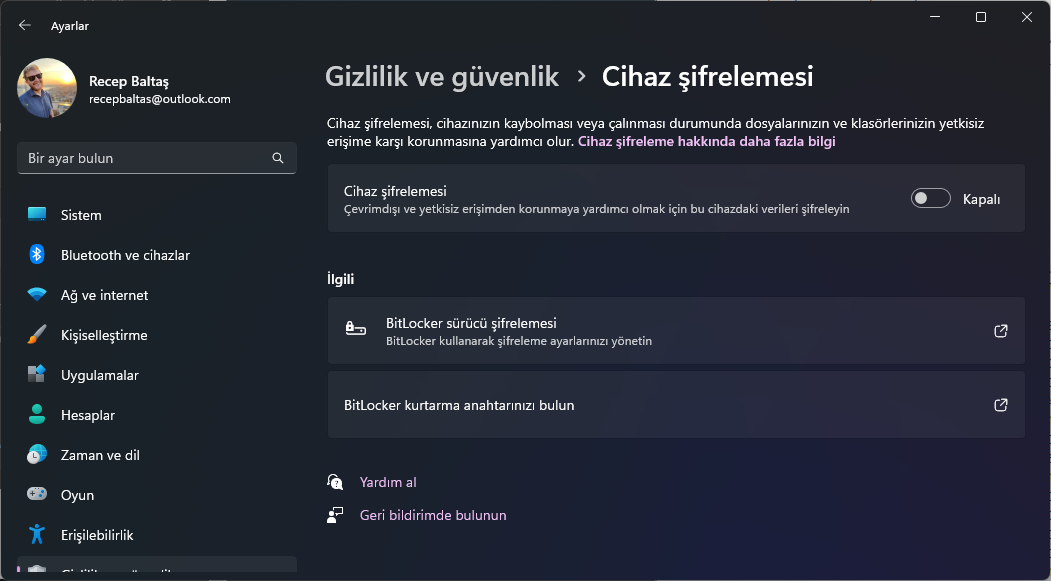Click Geri bildirimde bulunun link
The height and width of the screenshot is (581, 1051).
point(433,515)
